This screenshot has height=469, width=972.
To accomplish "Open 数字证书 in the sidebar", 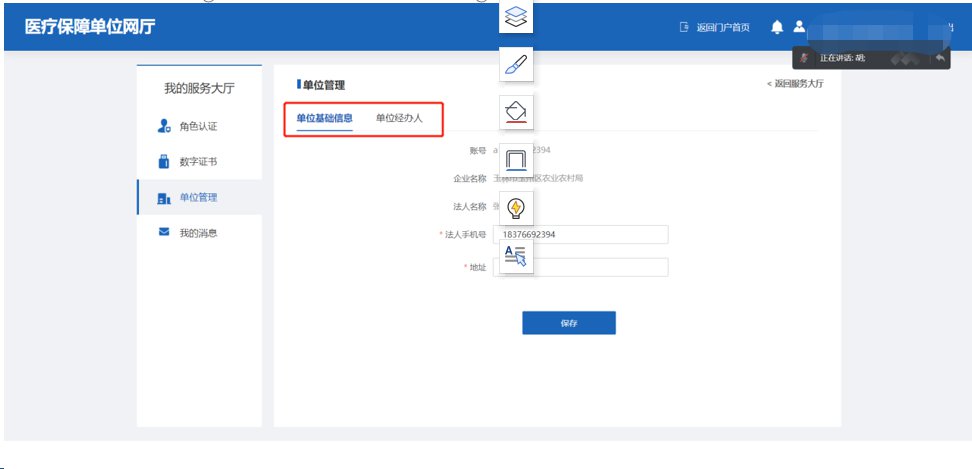I will coord(197,162).
